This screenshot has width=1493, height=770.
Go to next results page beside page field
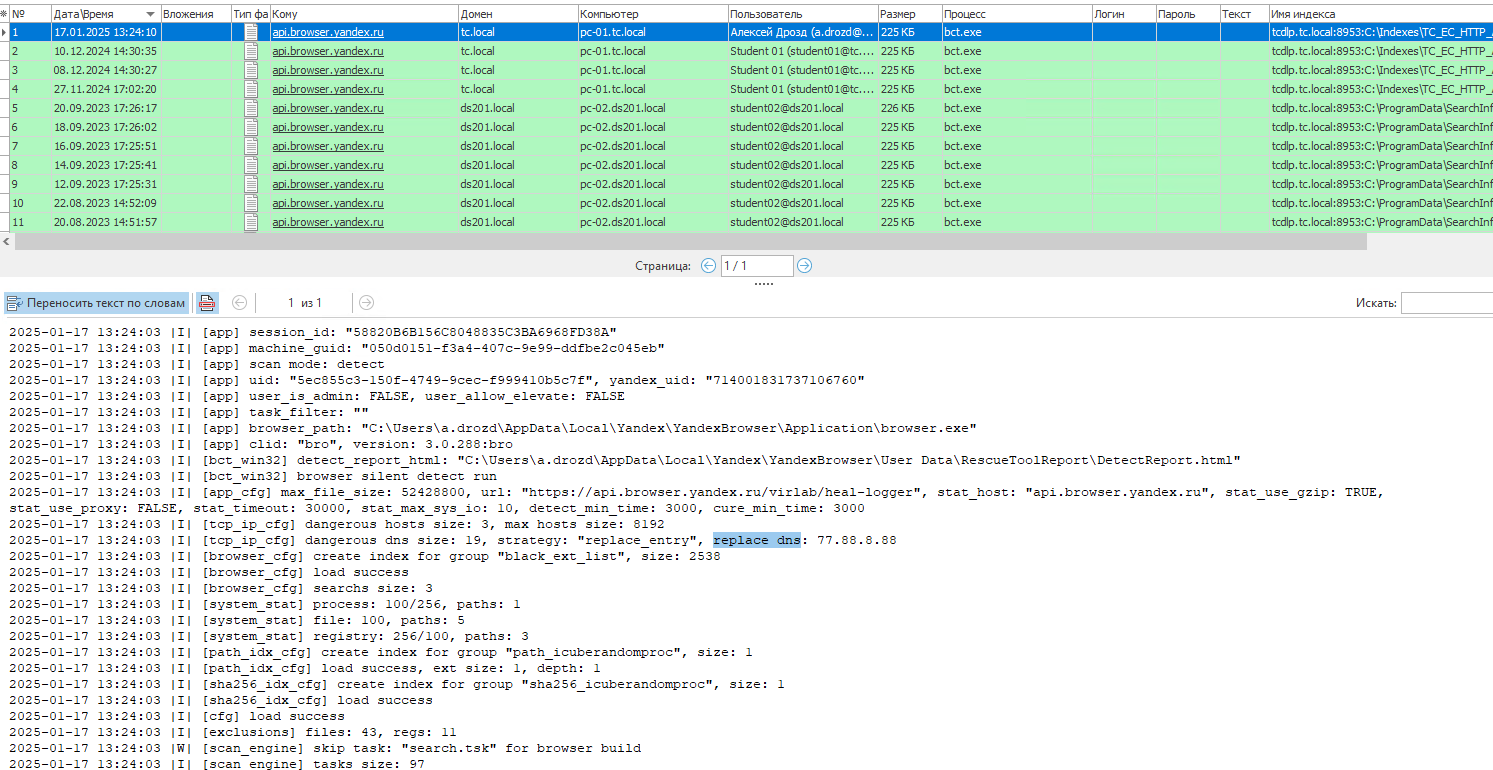pyautogui.click(x=804, y=266)
